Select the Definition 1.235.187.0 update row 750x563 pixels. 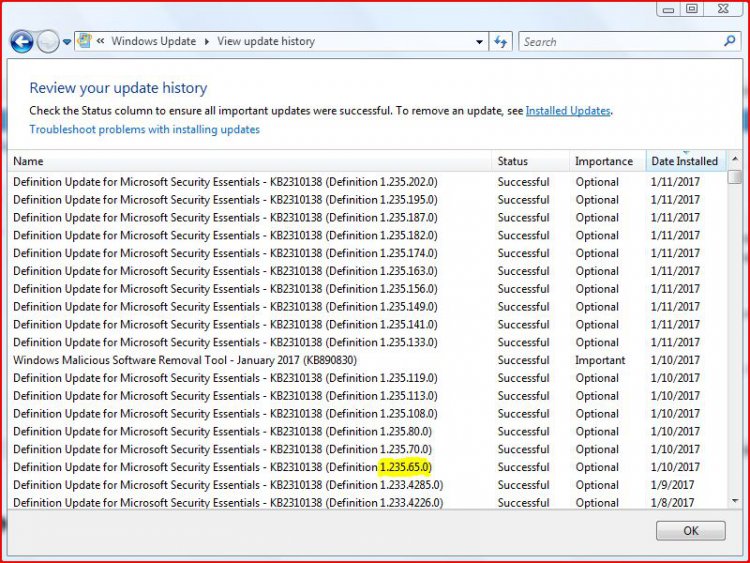(367, 218)
